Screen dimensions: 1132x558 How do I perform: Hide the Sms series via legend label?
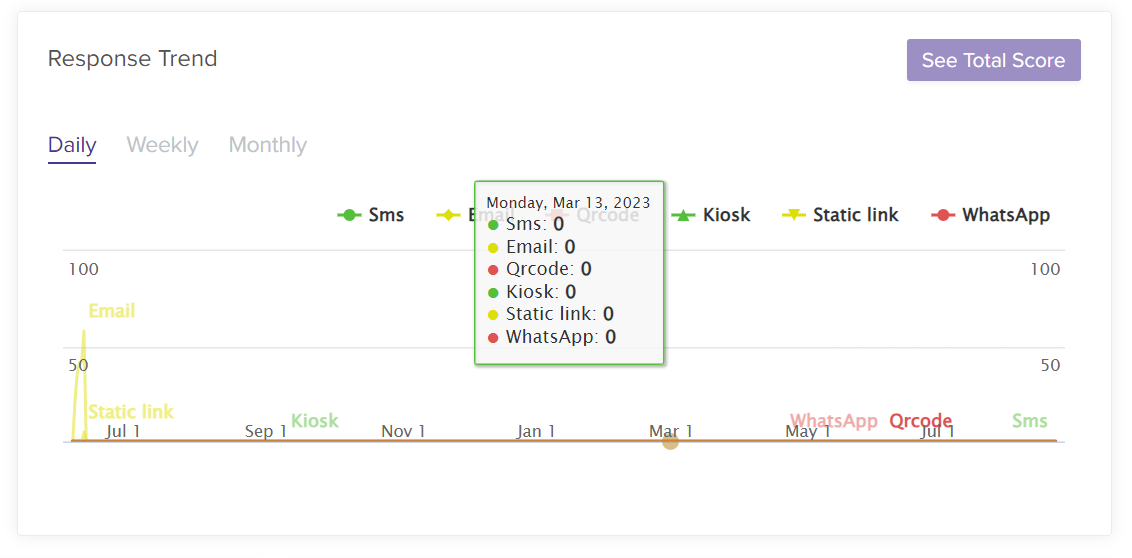click(x=386, y=215)
